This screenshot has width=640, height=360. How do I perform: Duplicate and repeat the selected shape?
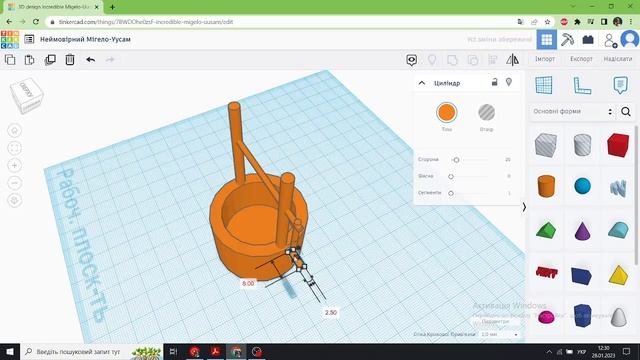pos(50,60)
